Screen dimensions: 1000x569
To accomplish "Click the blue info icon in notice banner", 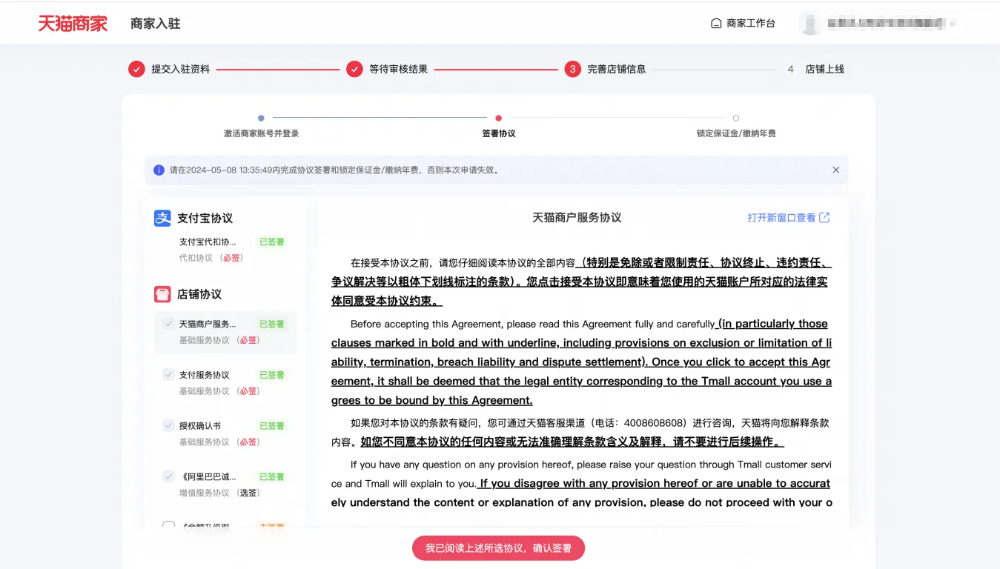I will pyautogui.click(x=159, y=170).
